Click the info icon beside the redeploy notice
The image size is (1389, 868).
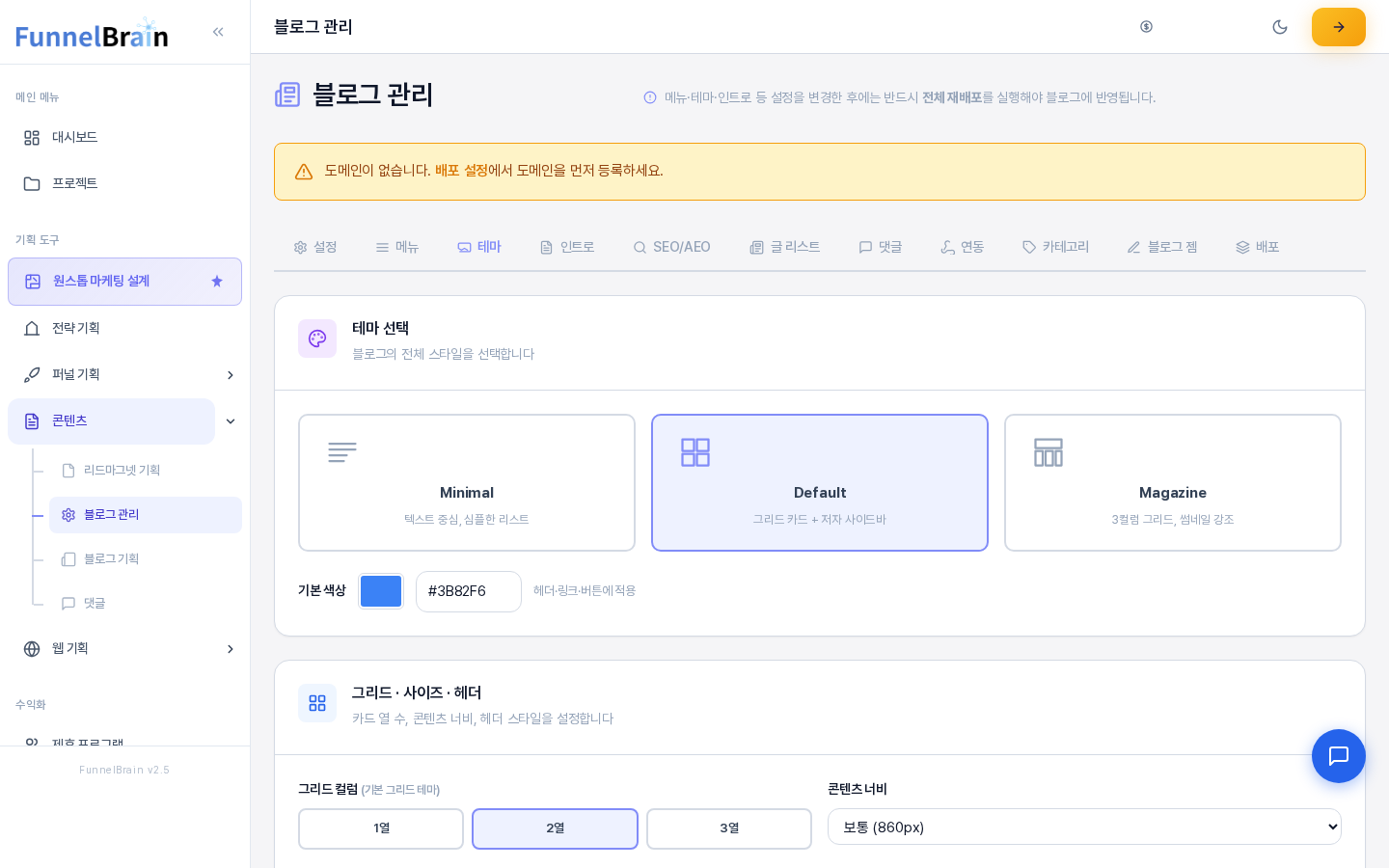point(650,97)
